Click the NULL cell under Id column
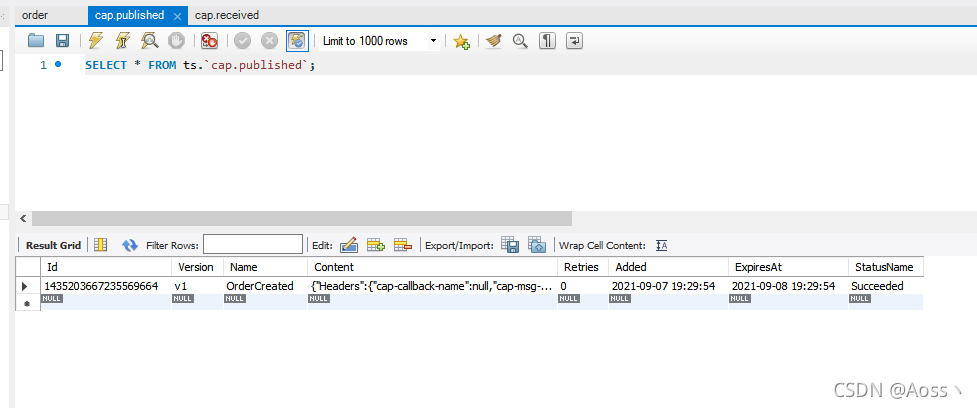 click(x=106, y=302)
